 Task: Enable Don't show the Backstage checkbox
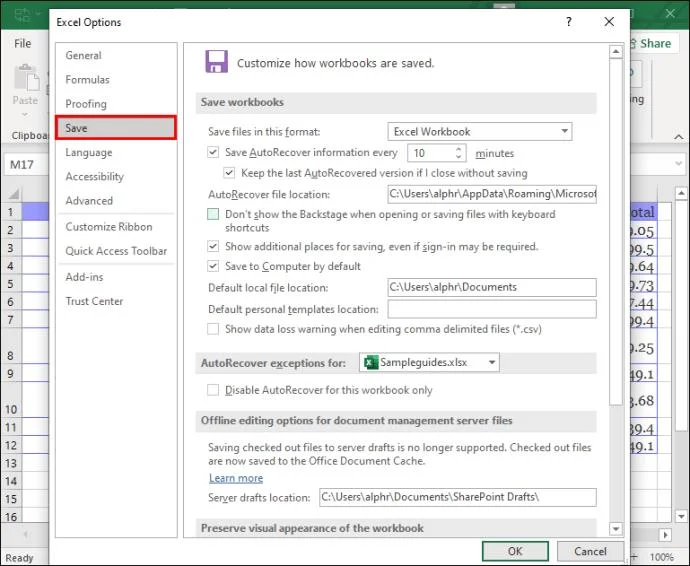213,214
